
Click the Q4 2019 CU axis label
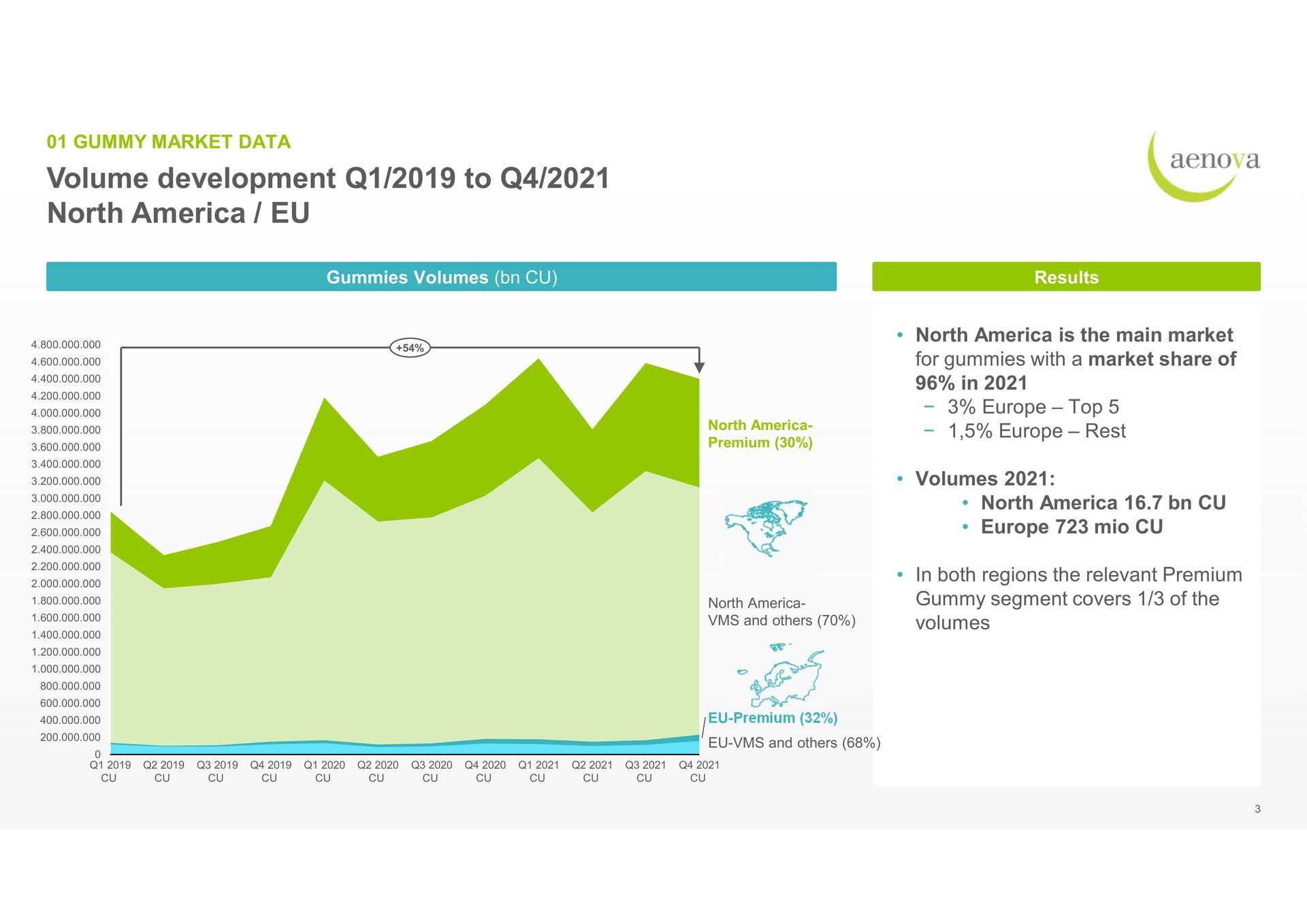tap(270, 772)
